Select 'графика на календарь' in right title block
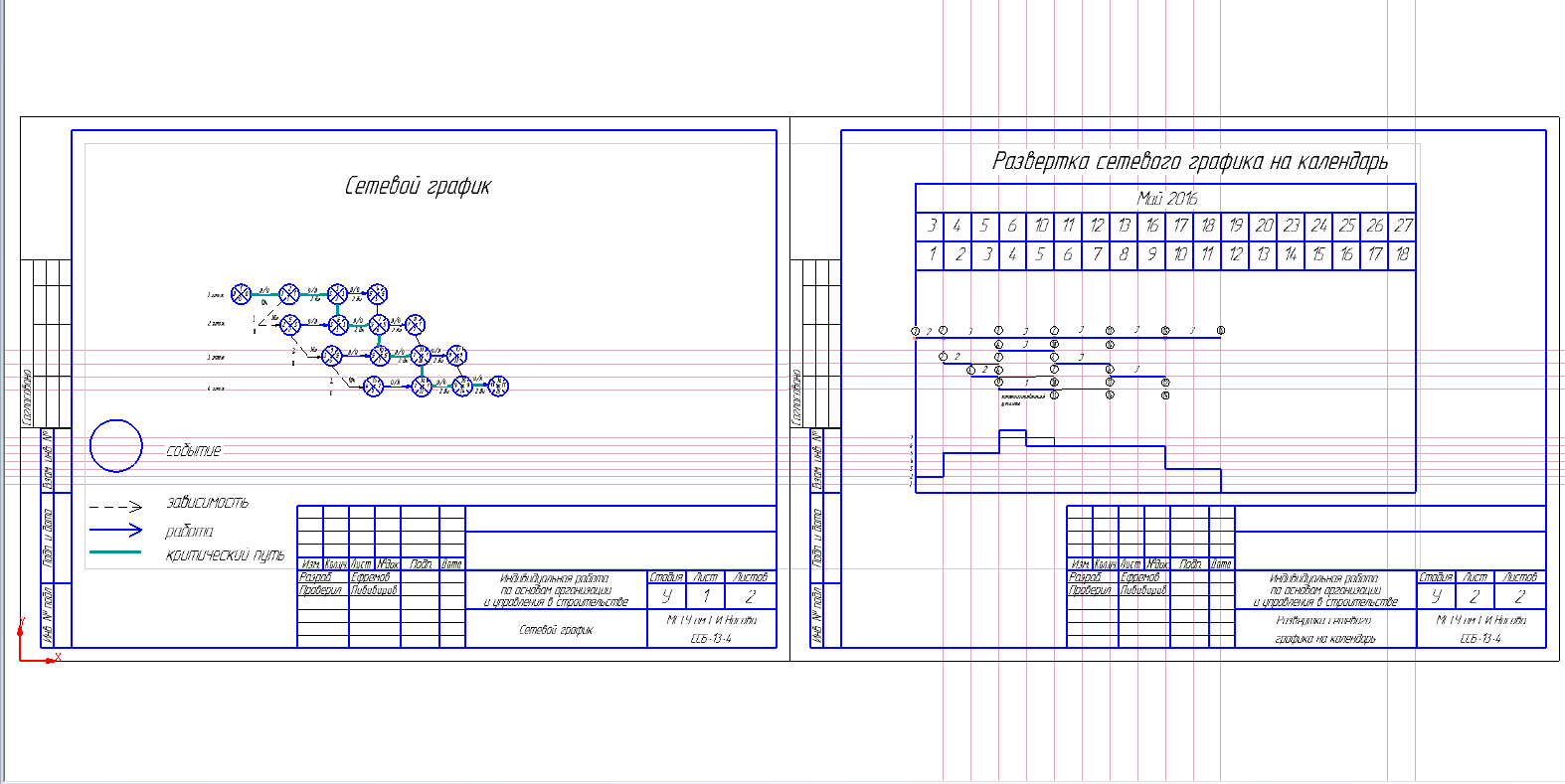 (1325, 639)
